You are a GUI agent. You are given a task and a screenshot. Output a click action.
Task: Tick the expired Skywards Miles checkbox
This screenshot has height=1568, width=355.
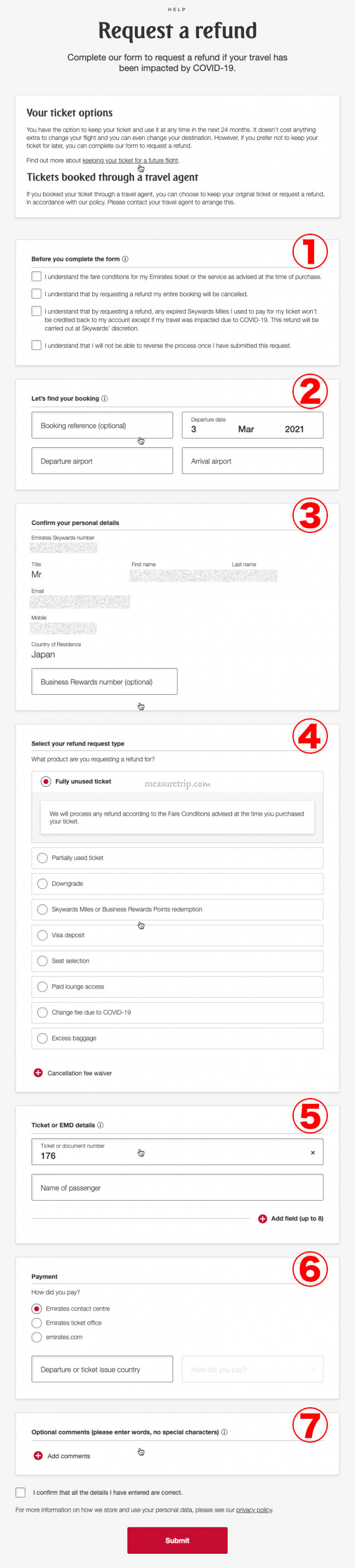(x=37, y=311)
